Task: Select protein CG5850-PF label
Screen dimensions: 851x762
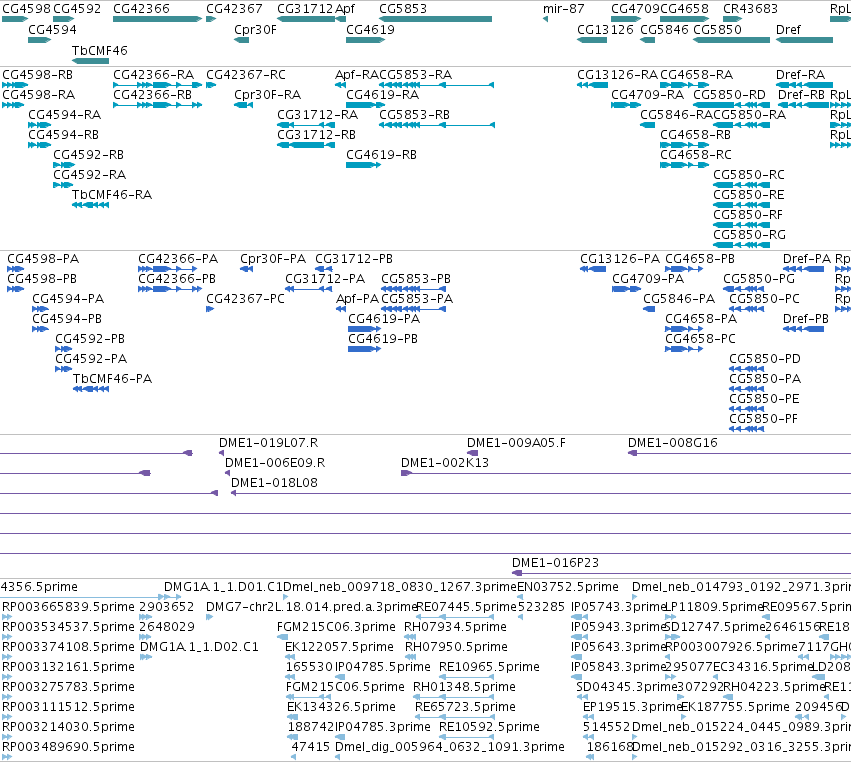Action: pyautogui.click(x=764, y=419)
